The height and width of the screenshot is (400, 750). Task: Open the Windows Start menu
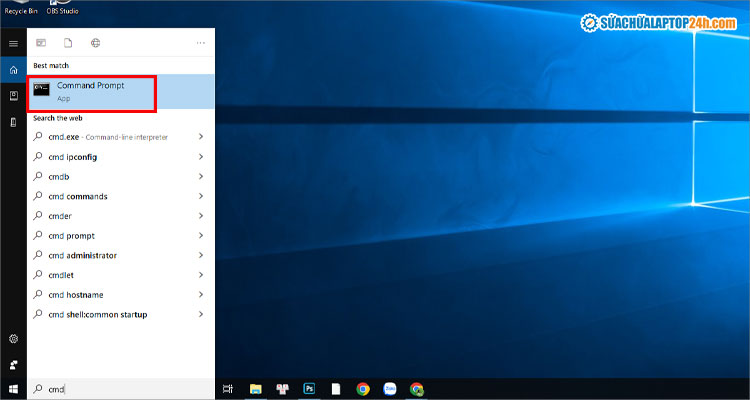click(x=13, y=389)
